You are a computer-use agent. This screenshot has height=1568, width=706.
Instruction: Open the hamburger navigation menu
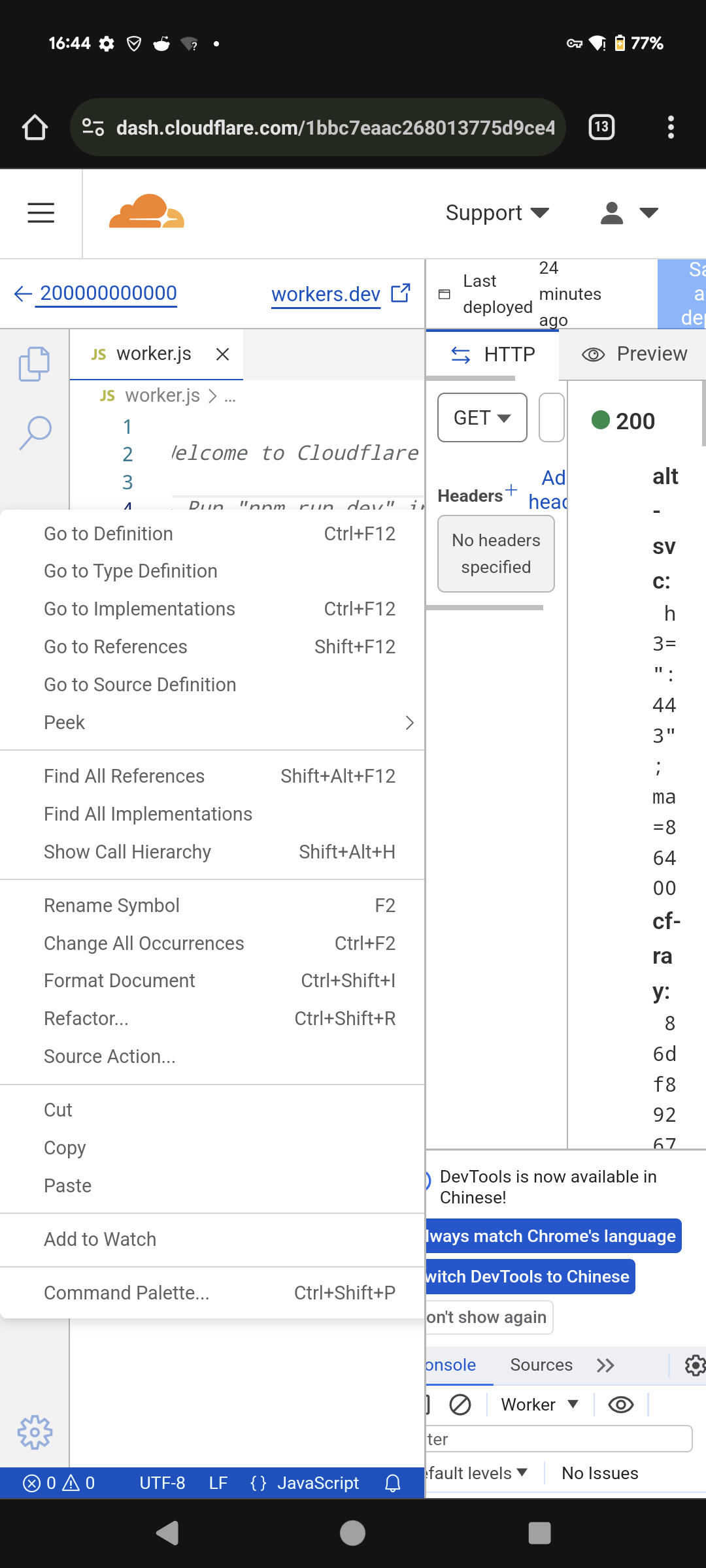(41, 213)
